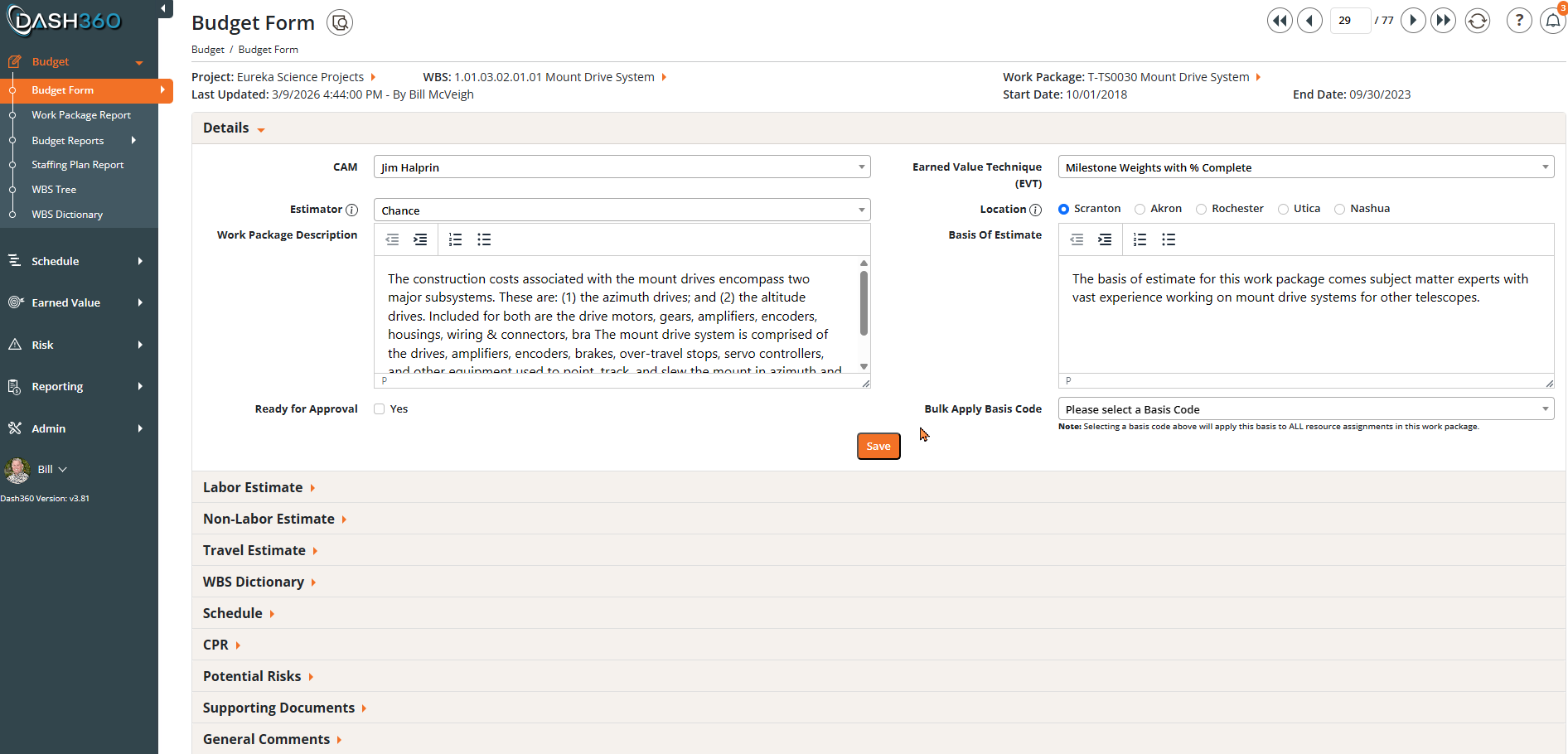Select the Nashua location

click(1339, 210)
